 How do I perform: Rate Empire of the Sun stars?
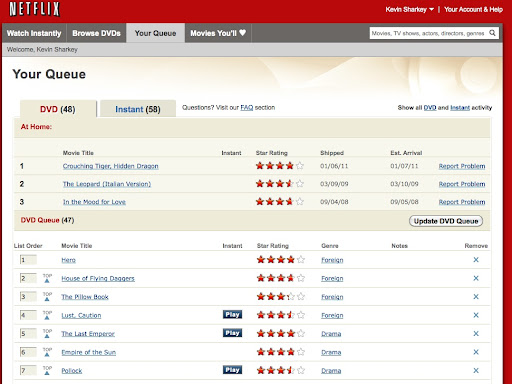pos(281,352)
